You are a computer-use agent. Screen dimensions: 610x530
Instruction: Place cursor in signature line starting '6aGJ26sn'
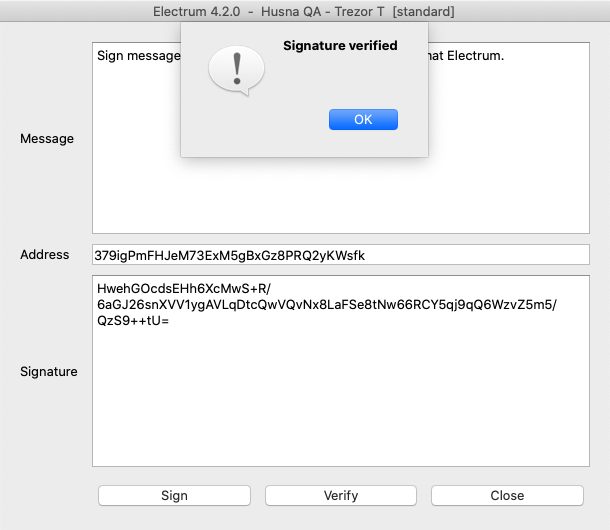327,305
